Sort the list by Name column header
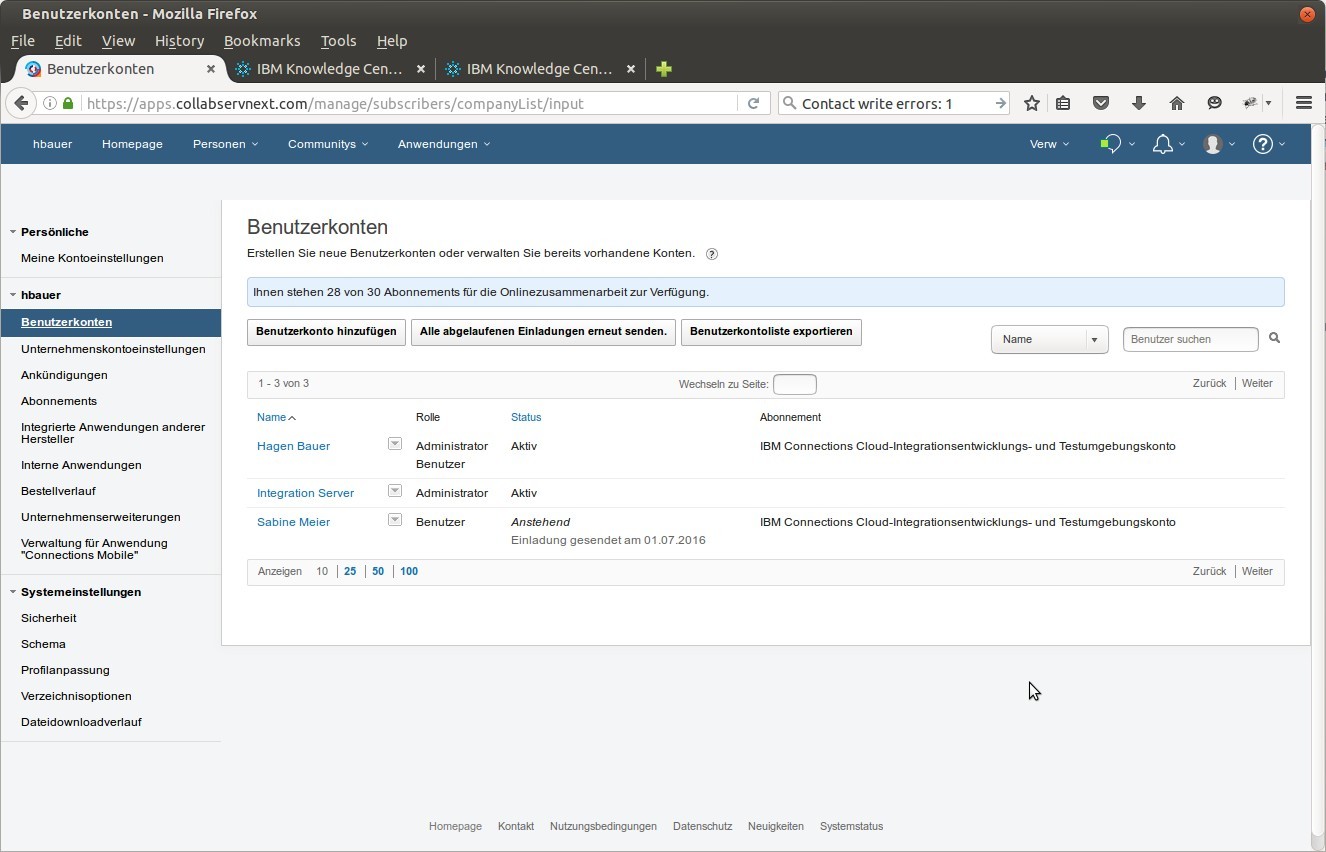Image resolution: width=1326 pixels, height=852 pixels. (x=272, y=417)
